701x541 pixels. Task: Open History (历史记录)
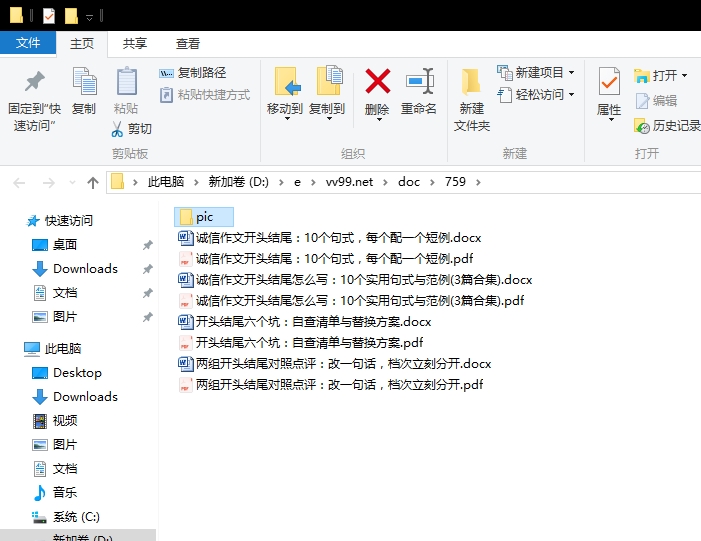667,126
